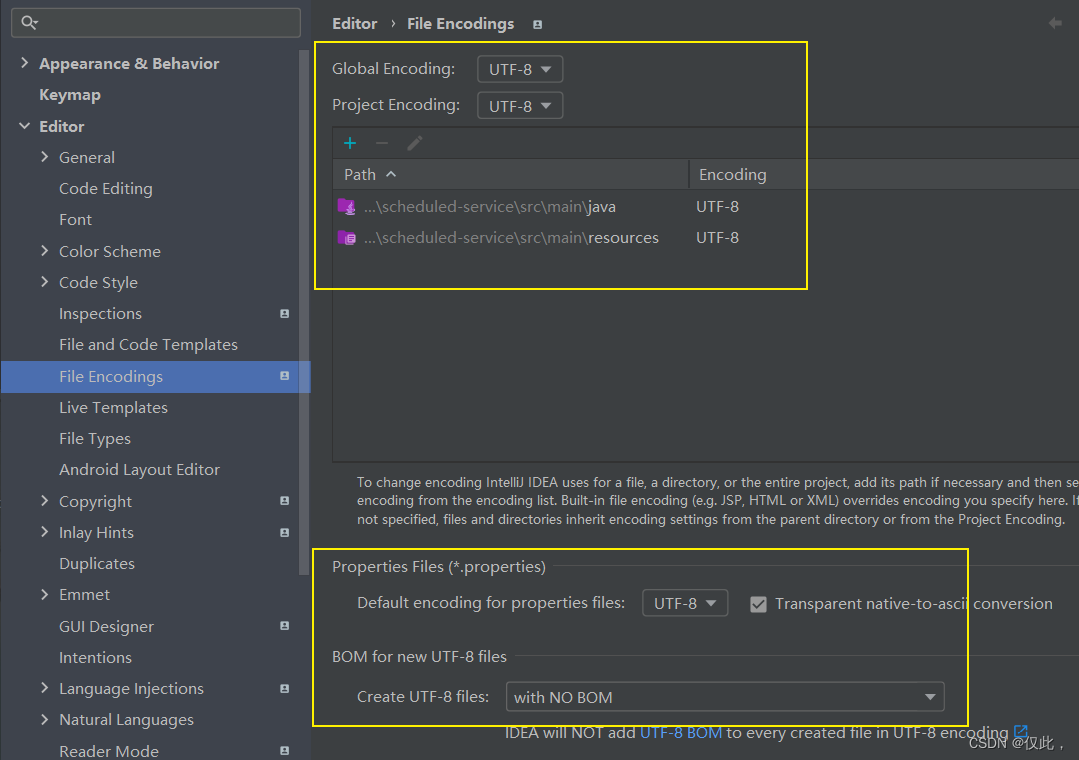Click project icon beside Language Injections
The image size is (1079, 760).
pyautogui.click(x=284, y=688)
